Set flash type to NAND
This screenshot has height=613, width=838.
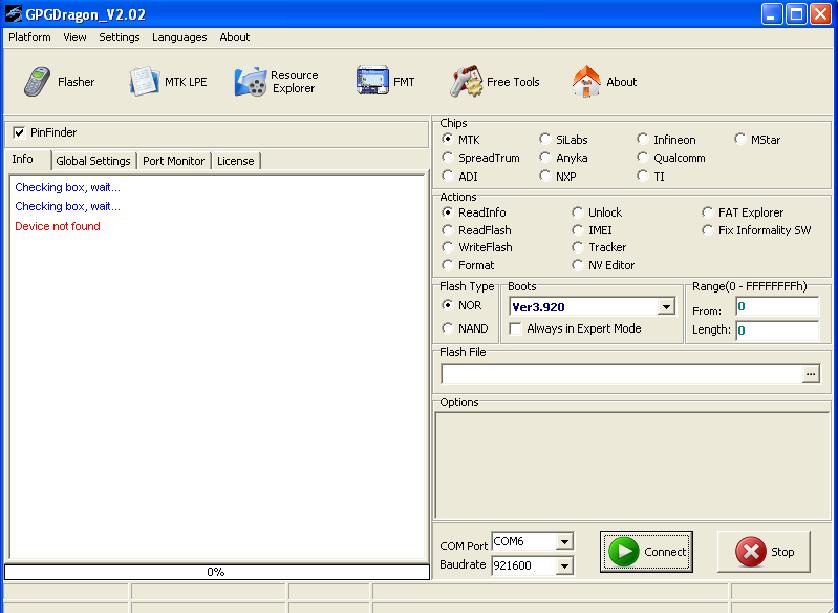point(448,329)
